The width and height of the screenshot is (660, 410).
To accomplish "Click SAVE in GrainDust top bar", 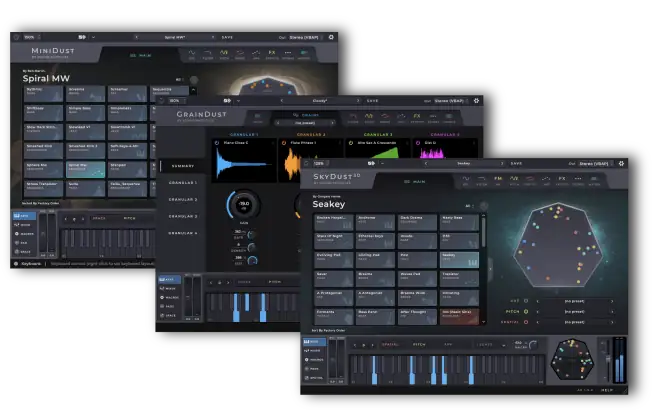I will pos(373,101).
